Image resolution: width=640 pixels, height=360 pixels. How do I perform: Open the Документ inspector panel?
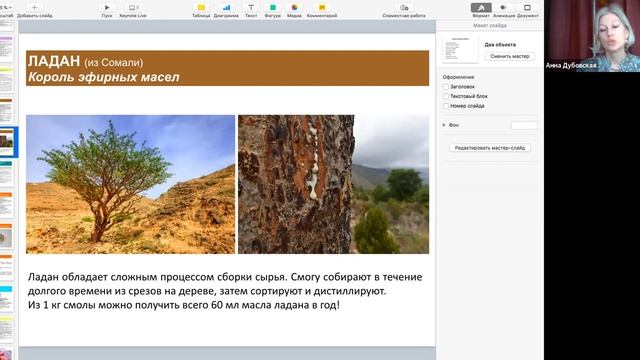(x=527, y=8)
